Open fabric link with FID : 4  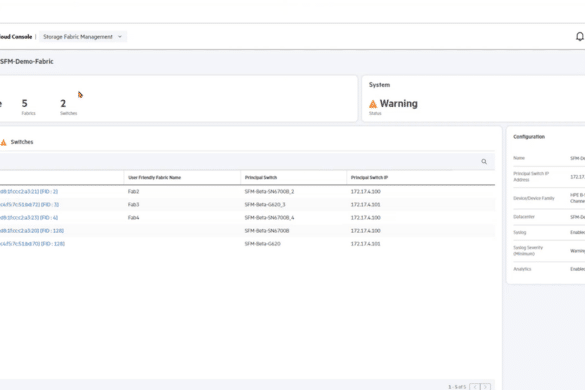pyautogui.click(x=29, y=218)
